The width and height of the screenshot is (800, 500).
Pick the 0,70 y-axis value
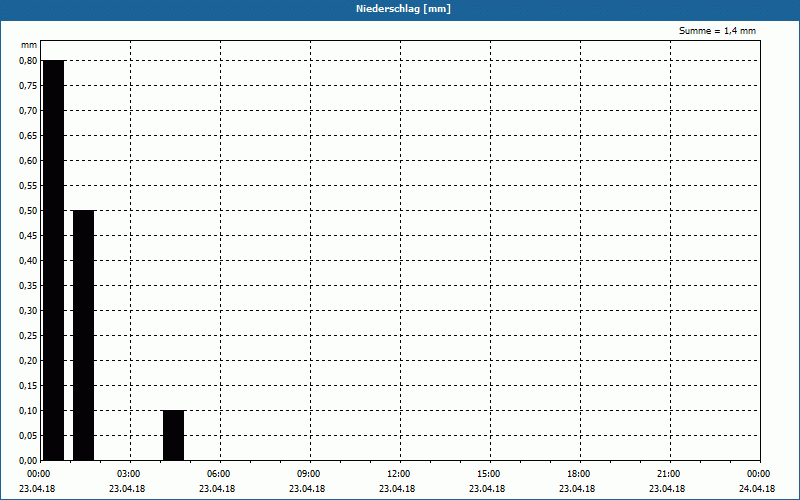[28, 110]
